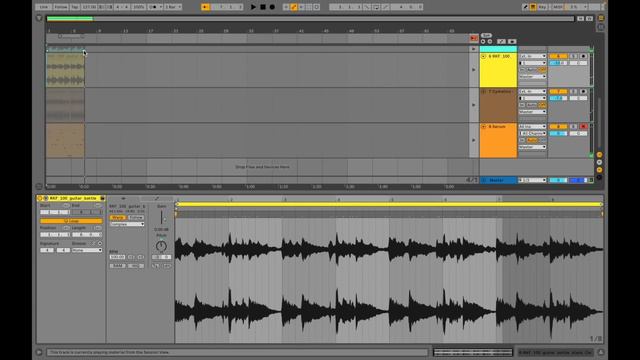Screen dimensions: 640x360
Task: Click the red Back to Arrangement button
Action: coord(473,38)
